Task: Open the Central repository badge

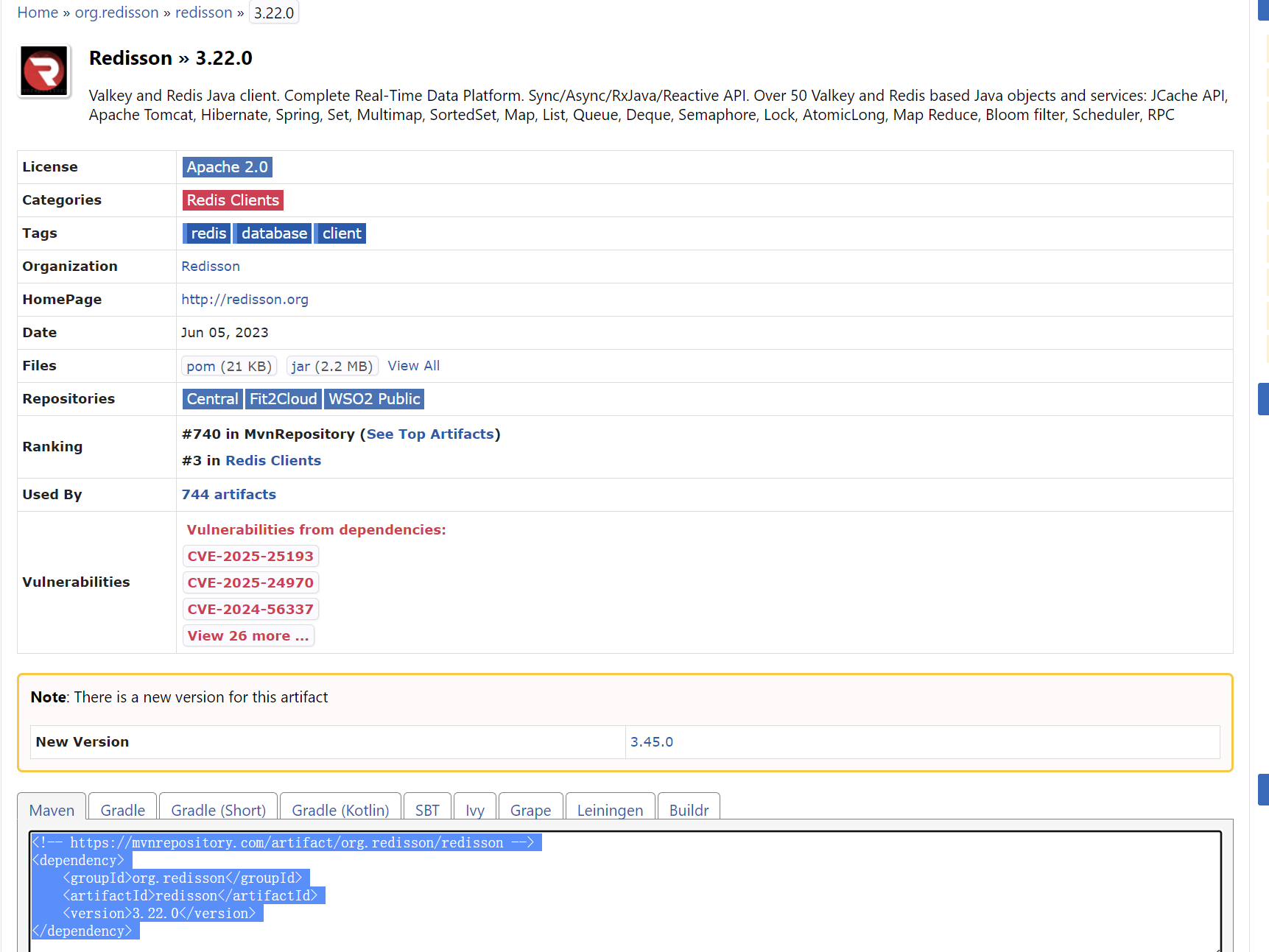Action: coord(213,399)
